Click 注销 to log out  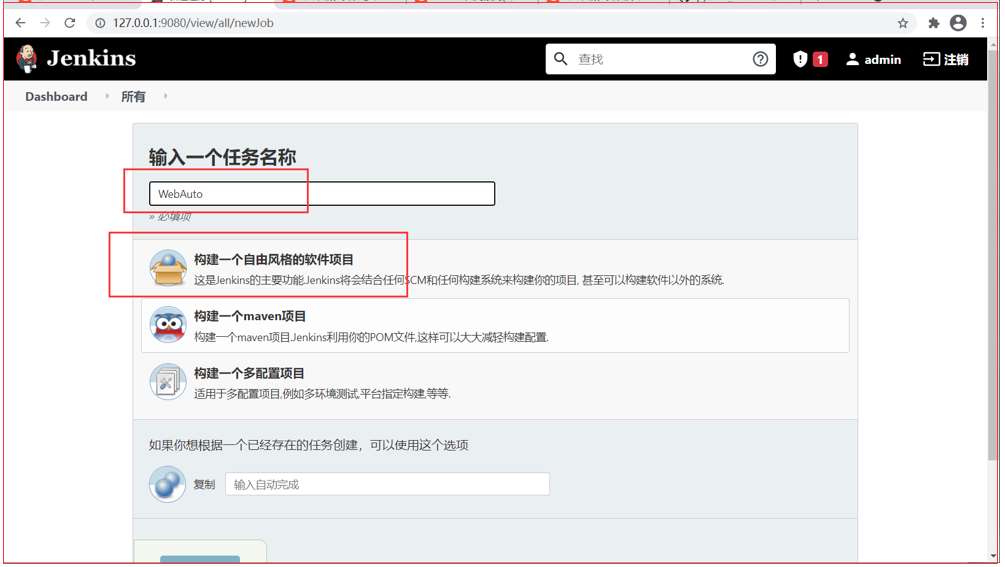945,60
